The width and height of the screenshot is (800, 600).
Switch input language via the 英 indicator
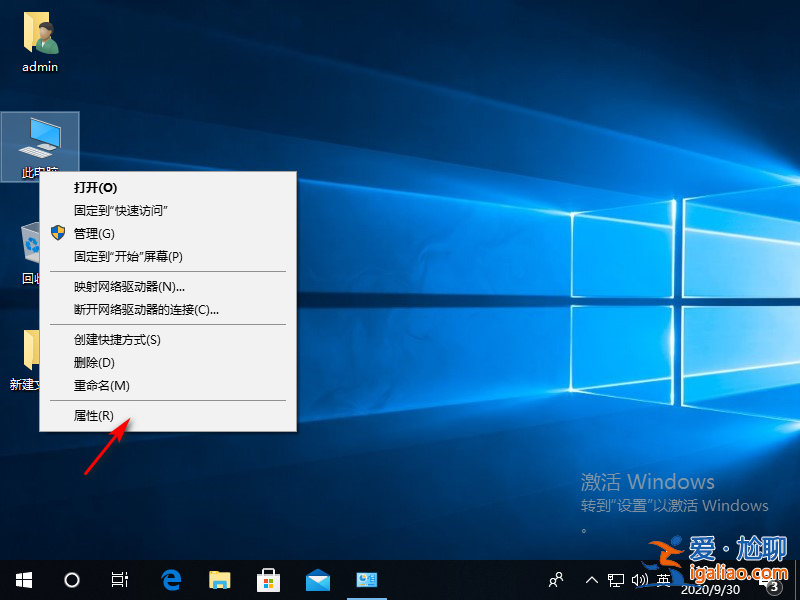coord(663,579)
